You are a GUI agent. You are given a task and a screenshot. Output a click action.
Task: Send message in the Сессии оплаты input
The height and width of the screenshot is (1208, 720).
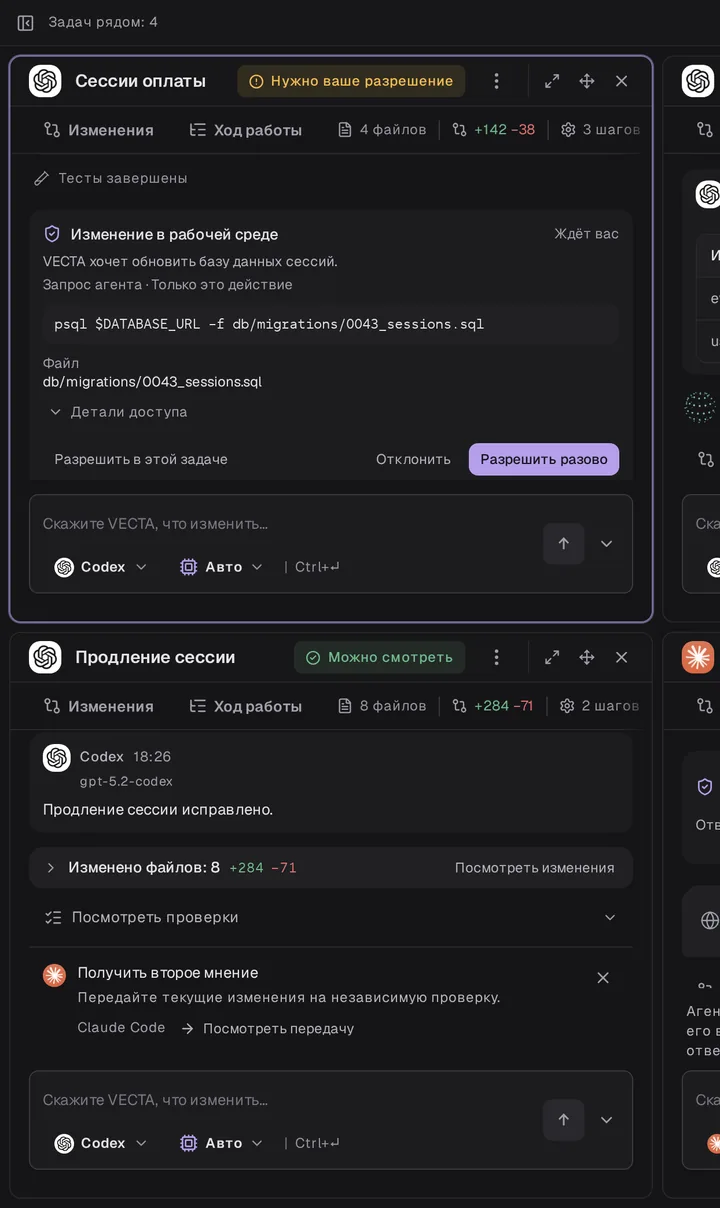pyautogui.click(x=563, y=543)
